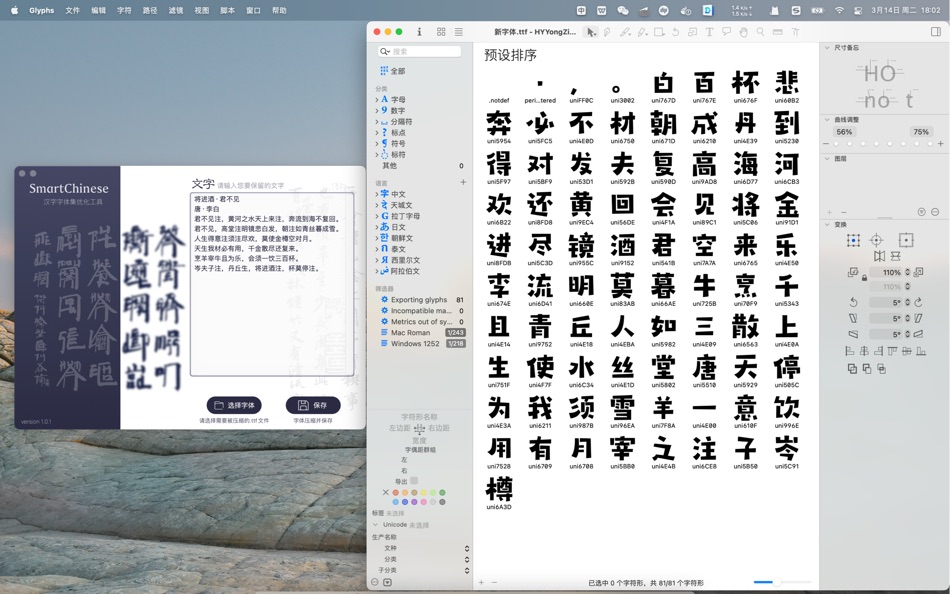Choose the Zoom magnifier tool

click(760, 32)
